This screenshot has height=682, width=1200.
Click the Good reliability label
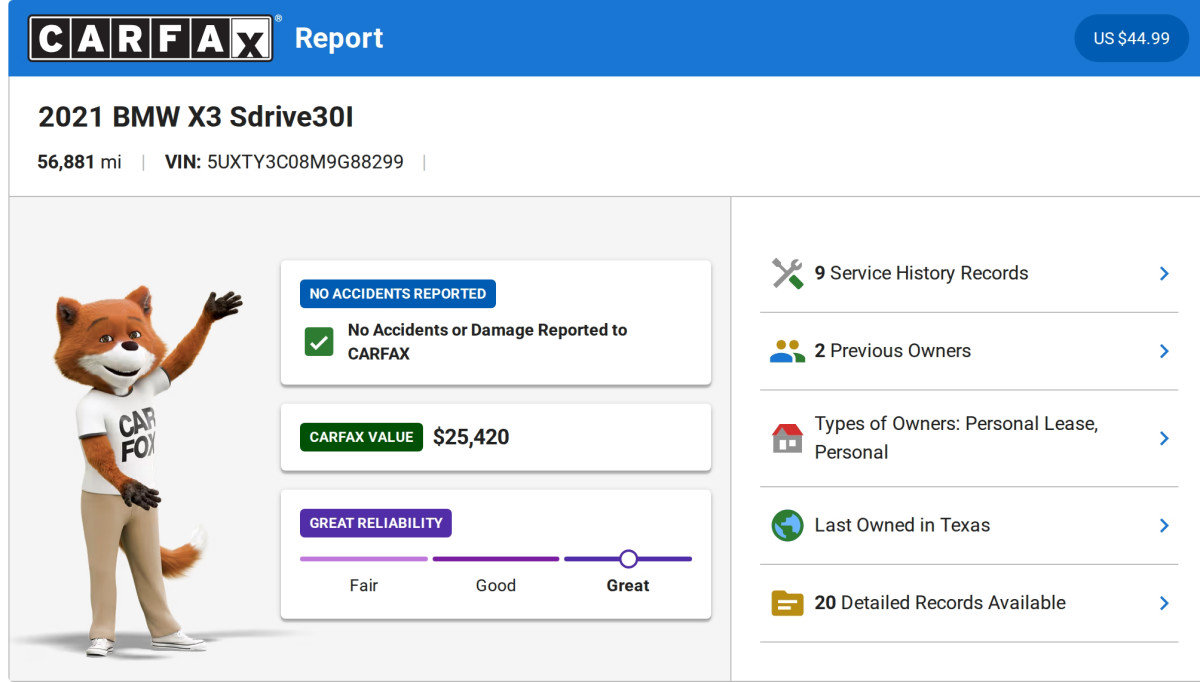[496, 586]
